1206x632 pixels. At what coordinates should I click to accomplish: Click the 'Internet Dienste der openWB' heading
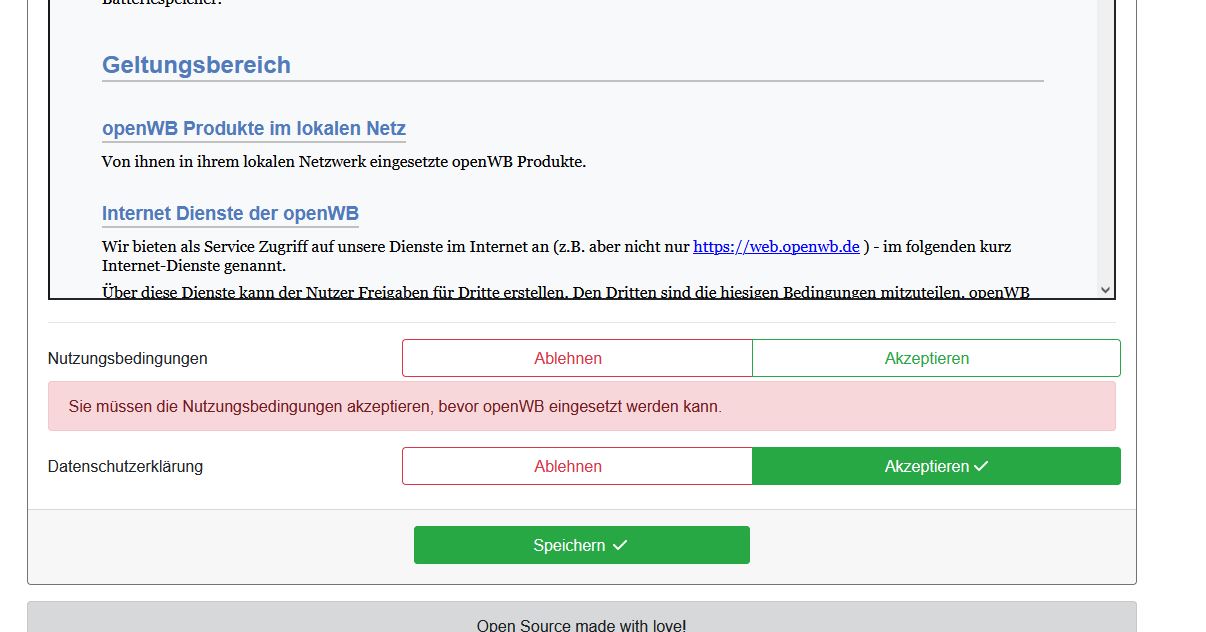pos(230,213)
